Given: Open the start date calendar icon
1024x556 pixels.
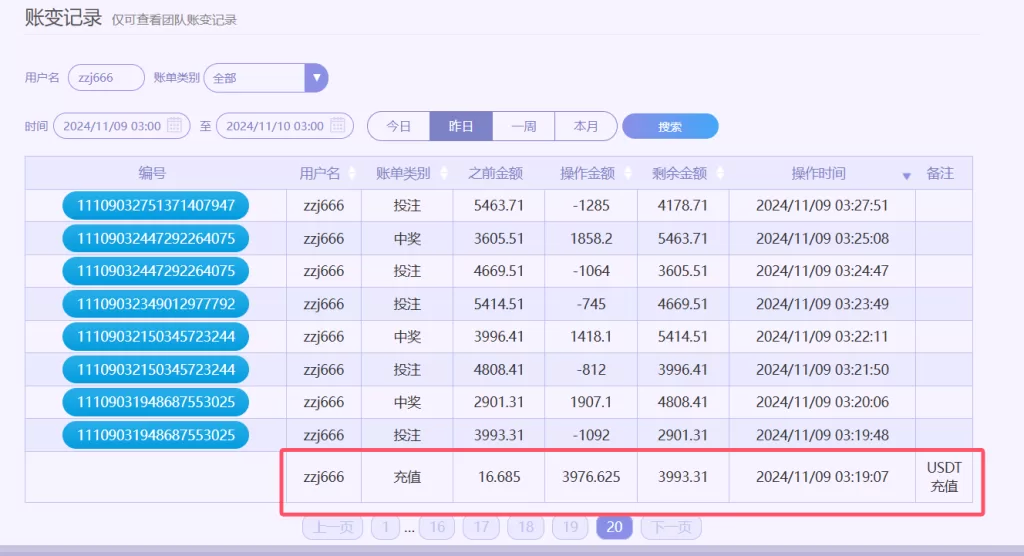Looking at the screenshot, I should (x=174, y=125).
